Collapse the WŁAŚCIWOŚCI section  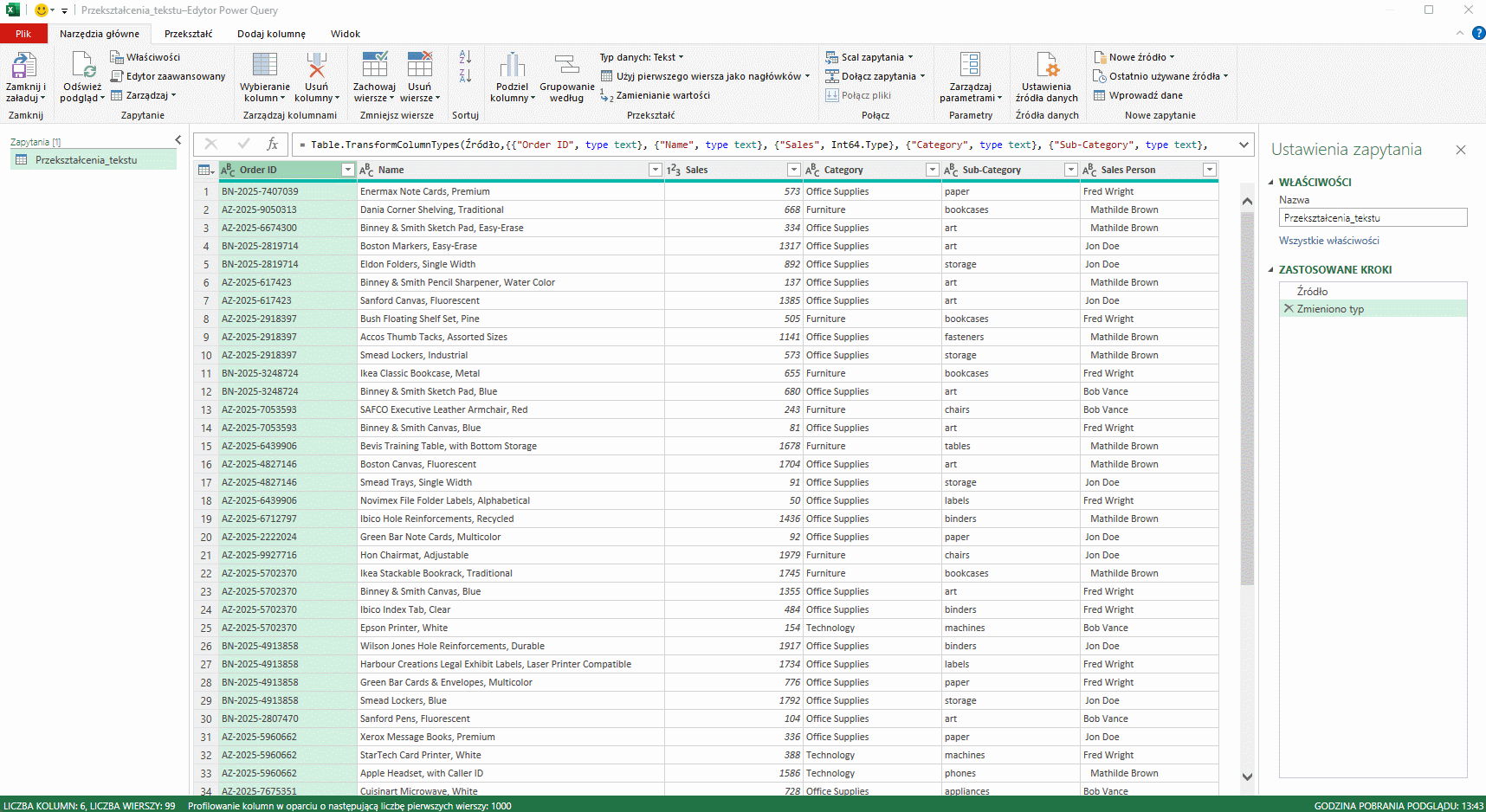click(x=1271, y=182)
